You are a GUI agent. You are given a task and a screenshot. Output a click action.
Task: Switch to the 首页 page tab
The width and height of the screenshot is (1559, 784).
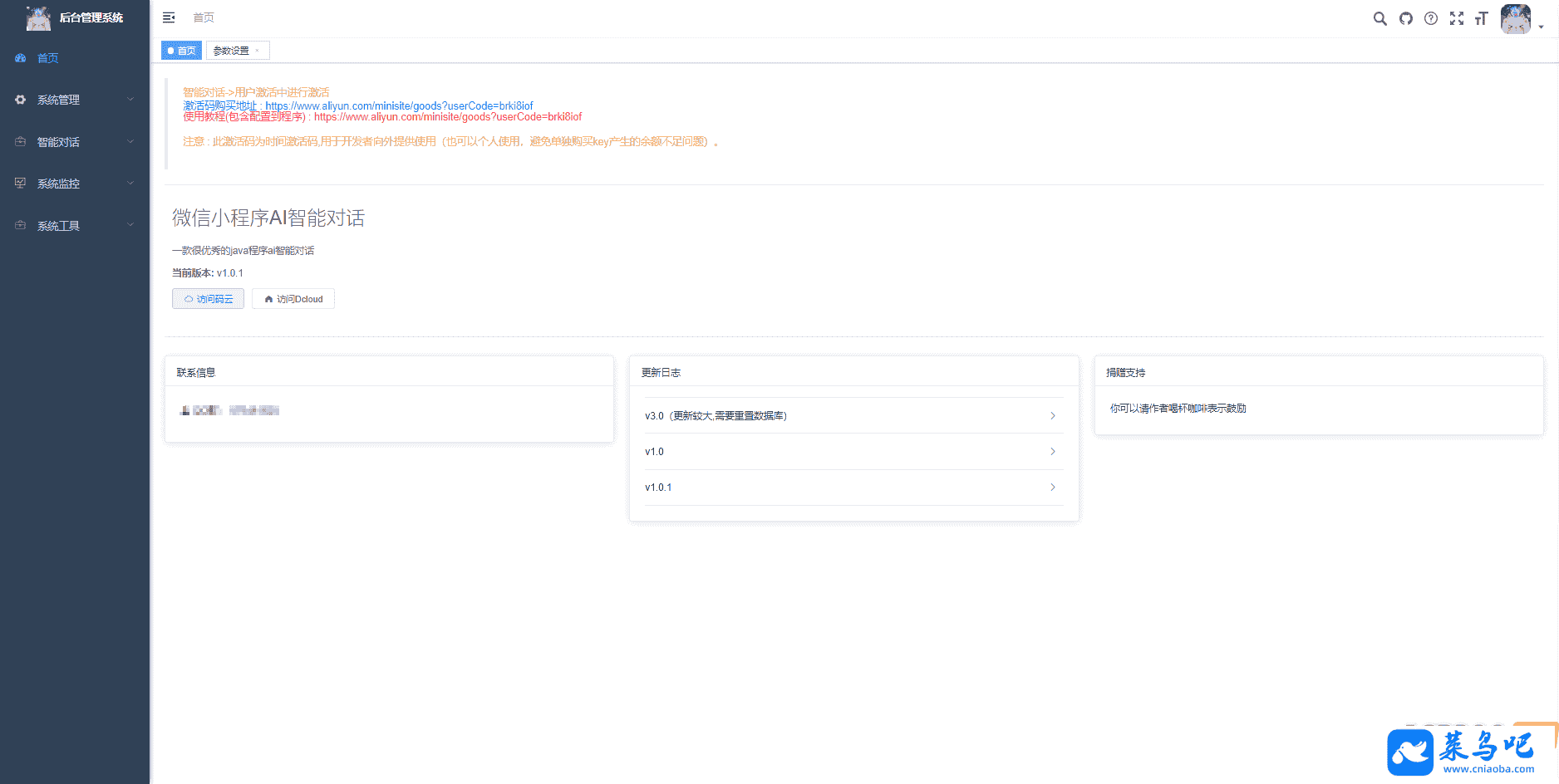coord(181,51)
